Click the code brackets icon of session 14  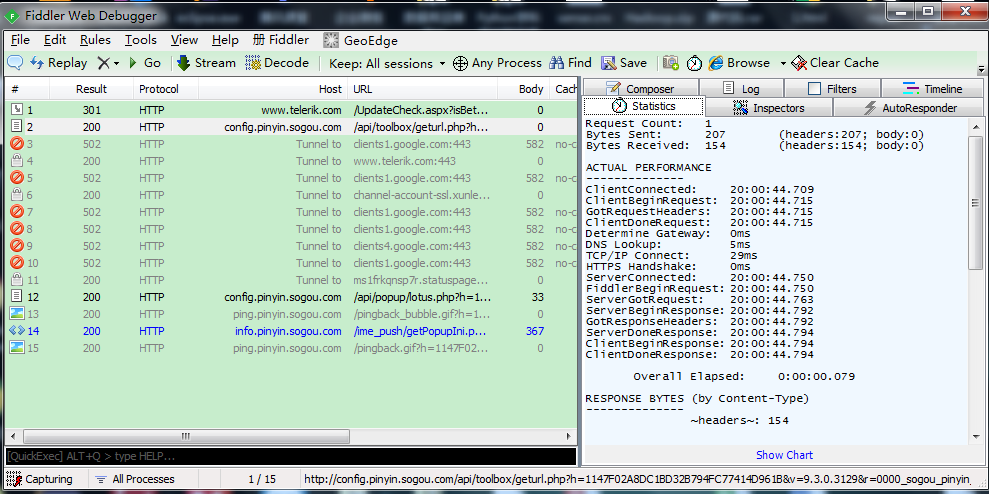point(17,331)
